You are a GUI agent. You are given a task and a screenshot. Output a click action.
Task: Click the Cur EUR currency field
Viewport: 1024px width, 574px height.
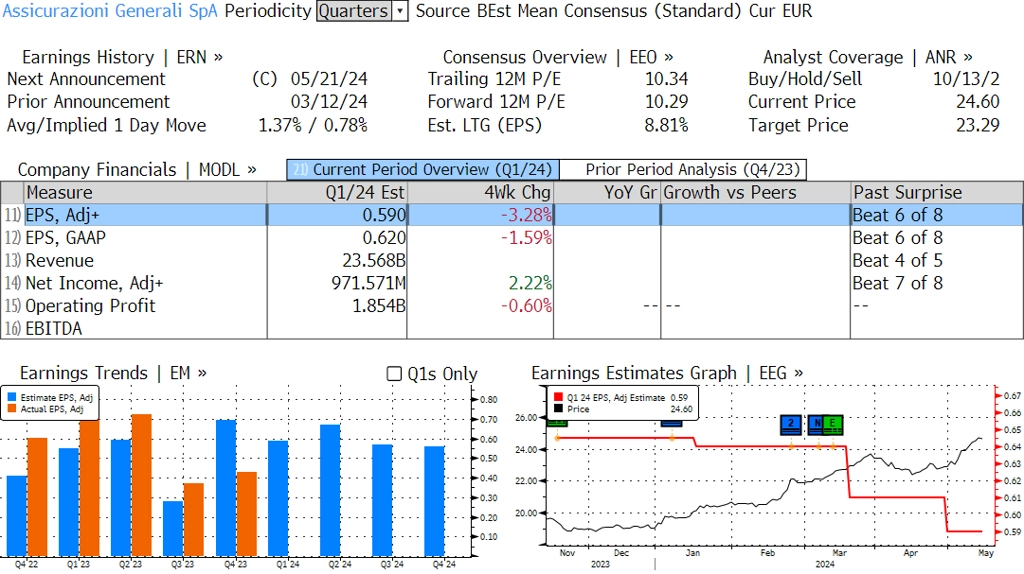point(780,11)
